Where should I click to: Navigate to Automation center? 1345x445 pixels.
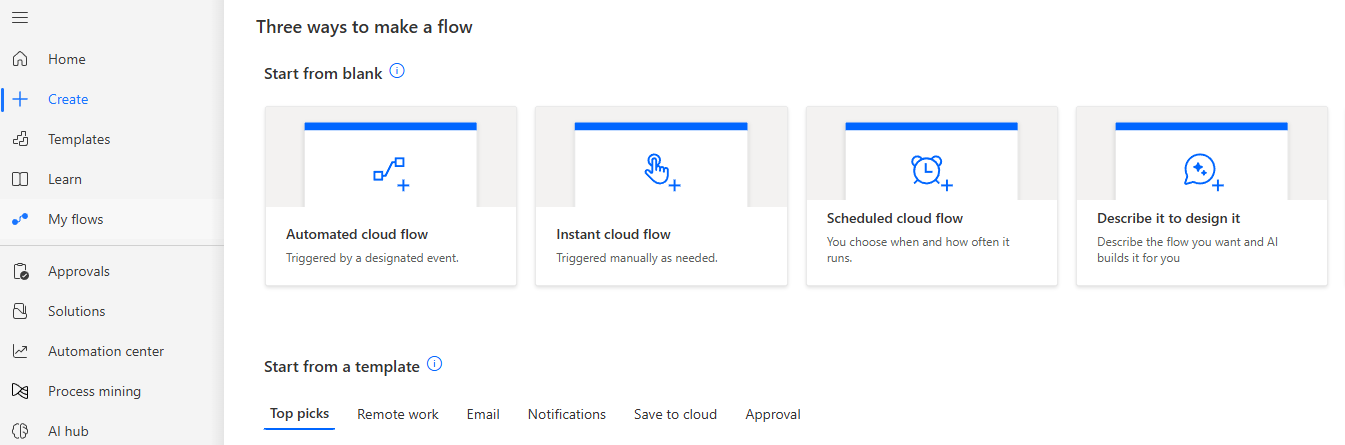coord(106,351)
